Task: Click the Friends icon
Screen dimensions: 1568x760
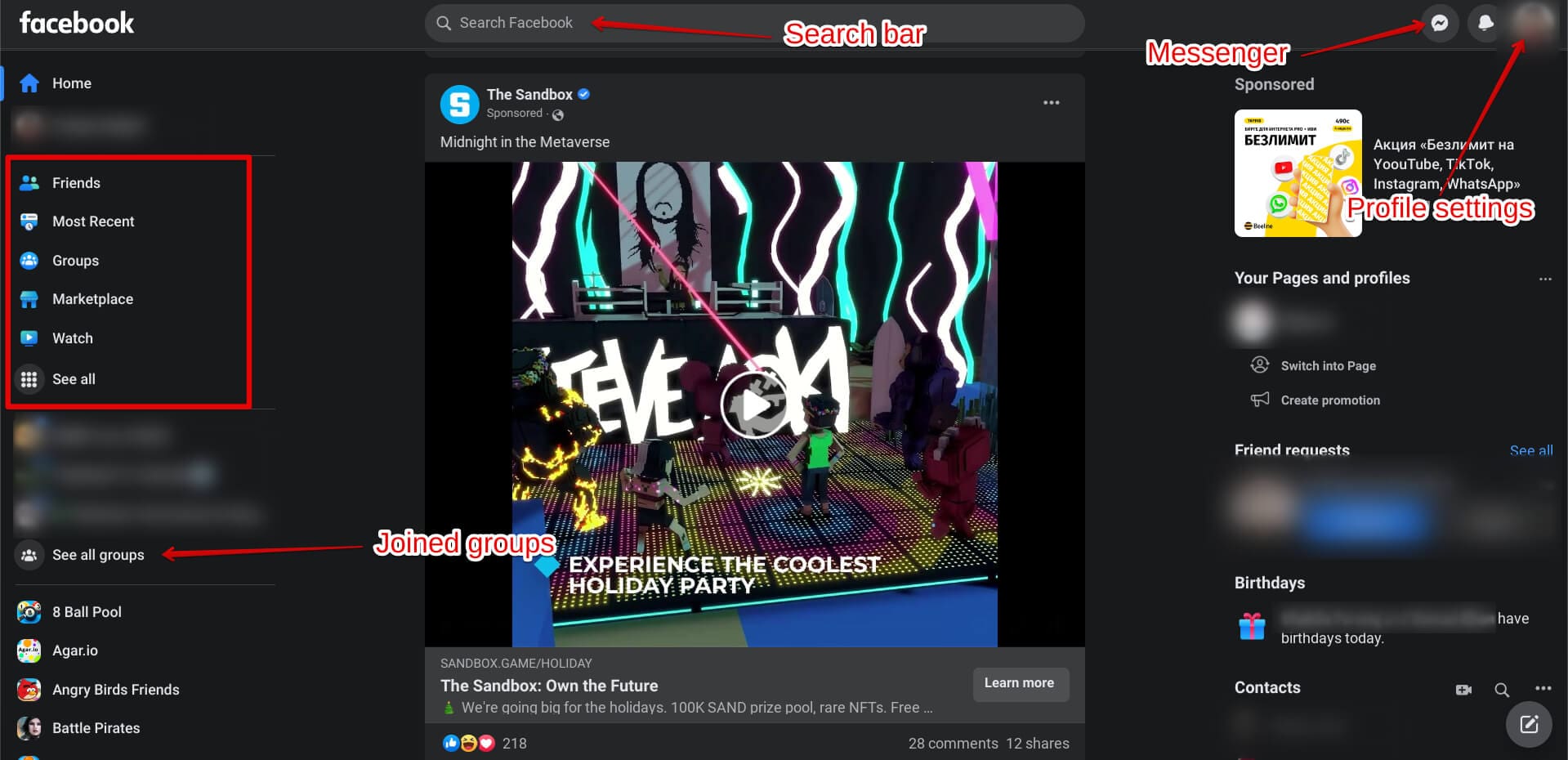Action: [29, 183]
